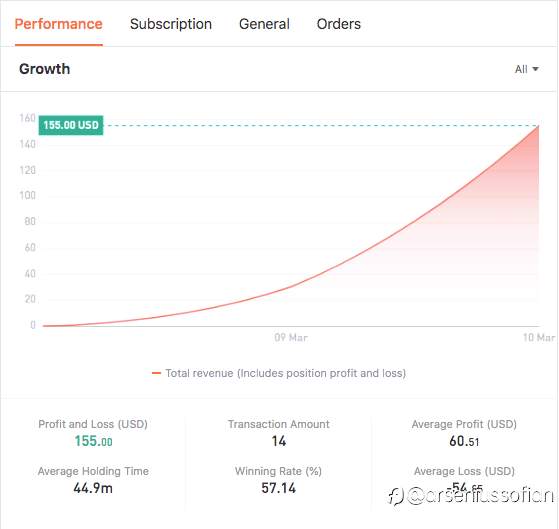The image size is (559, 529).
Task: Click the 155.00 USD chart value tag
Action: (71, 125)
